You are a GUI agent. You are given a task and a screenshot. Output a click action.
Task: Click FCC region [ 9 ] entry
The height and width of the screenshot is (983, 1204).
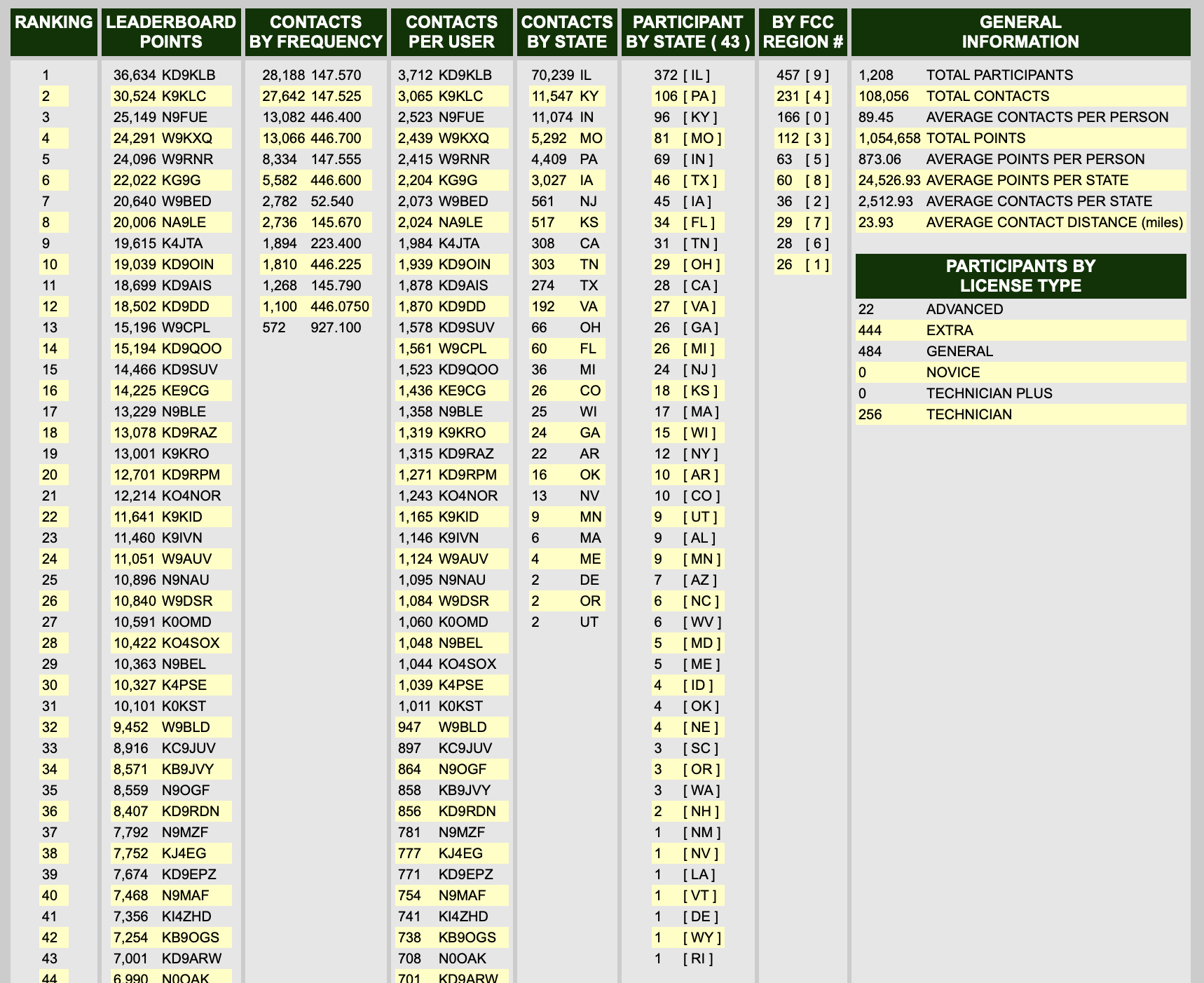point(816,75)
